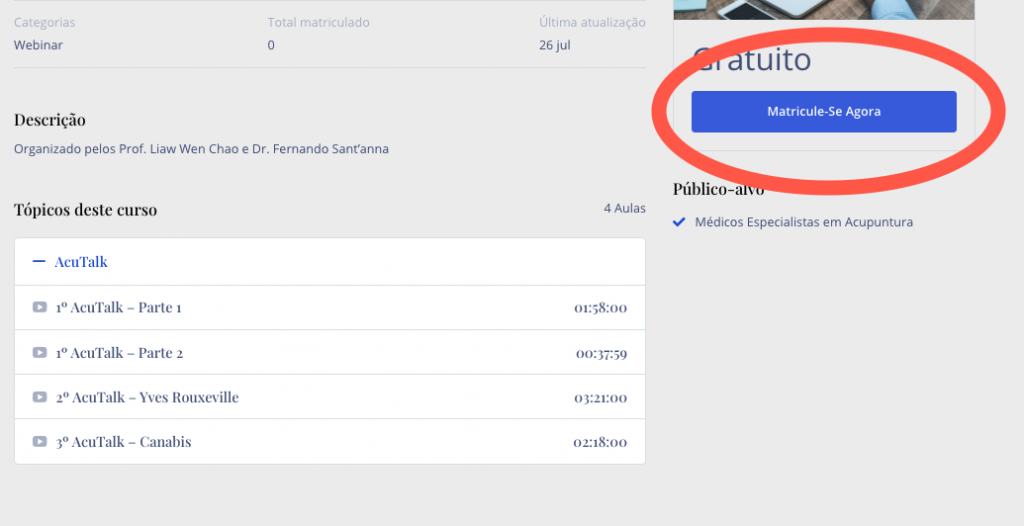Click the minus icon beside AcuTalk
The height and width of the screenshot is (526, 1024).
[39, 262]
